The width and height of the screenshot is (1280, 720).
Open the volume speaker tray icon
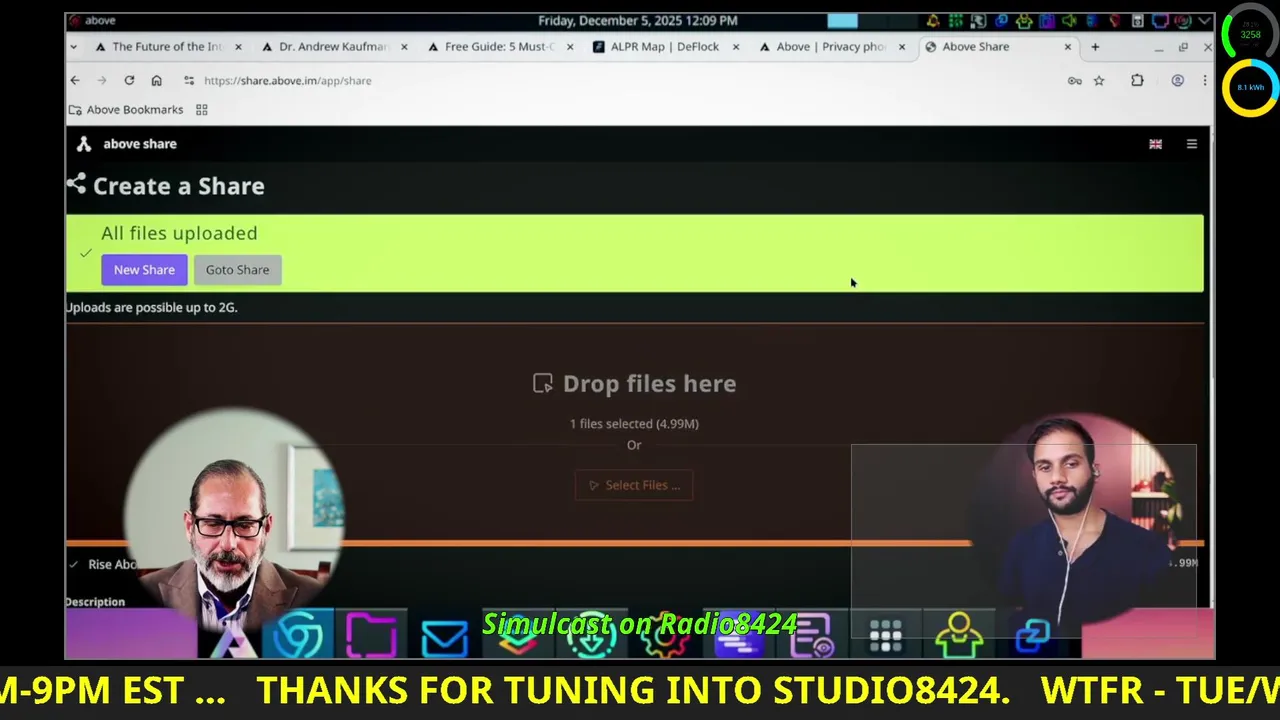point(1069,21)
